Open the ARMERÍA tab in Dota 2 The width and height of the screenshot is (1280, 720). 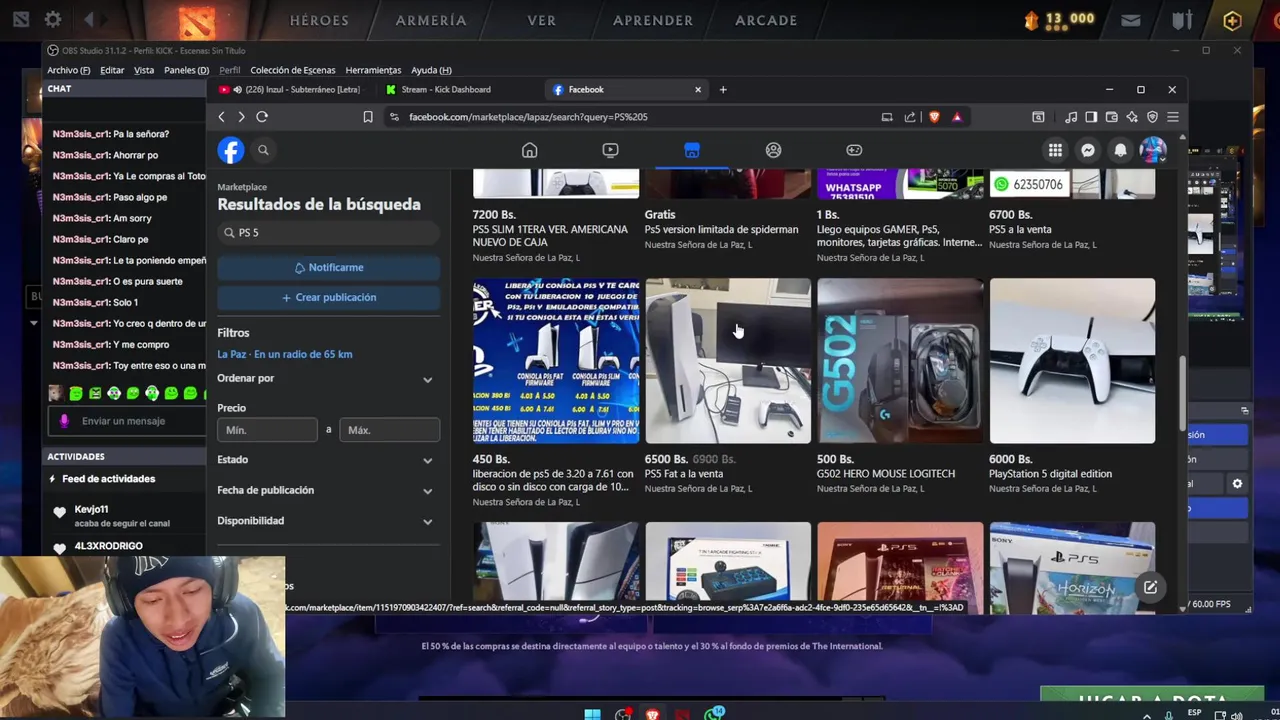(x=431, y=20)
